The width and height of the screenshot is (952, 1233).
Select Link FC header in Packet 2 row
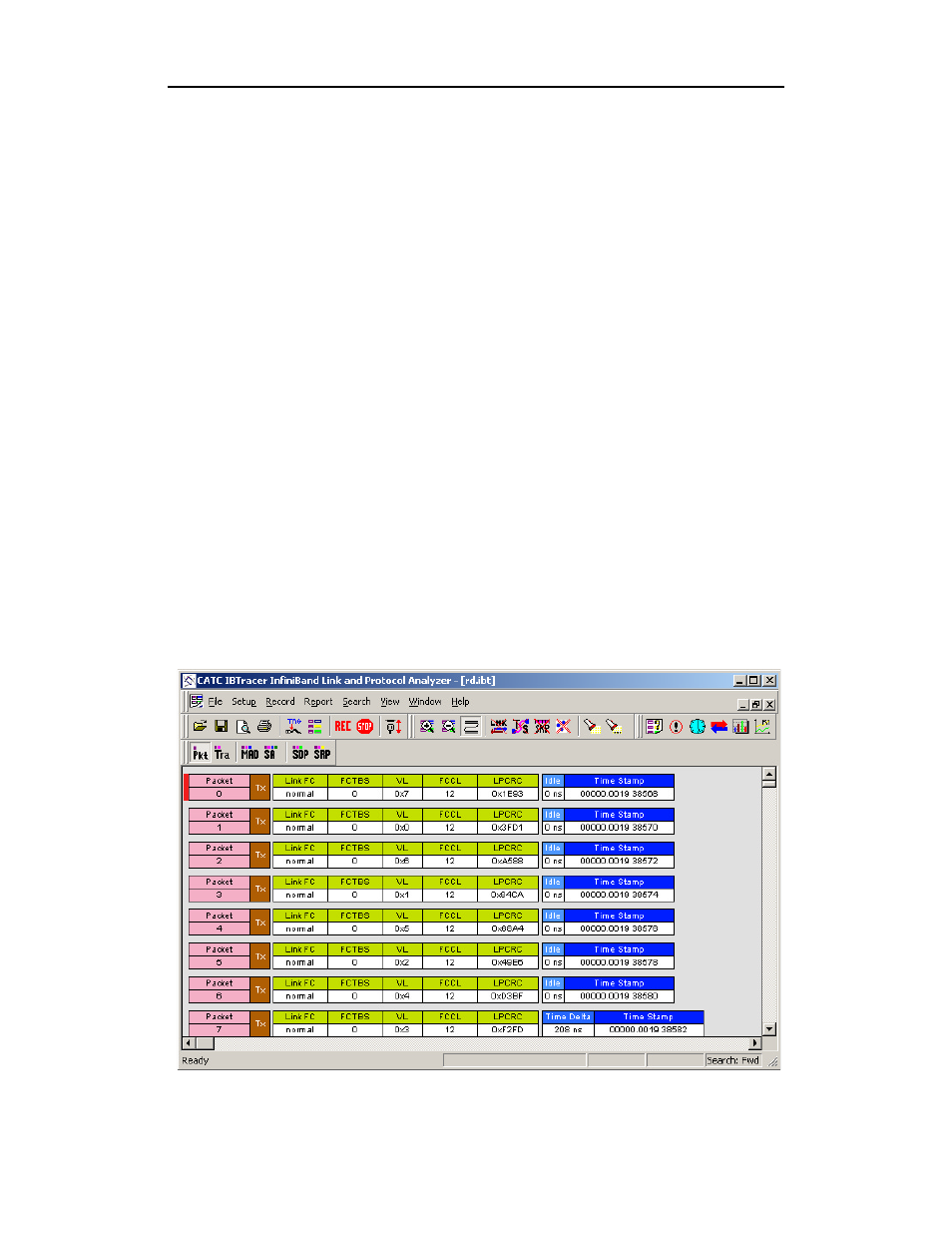[299, 848]
